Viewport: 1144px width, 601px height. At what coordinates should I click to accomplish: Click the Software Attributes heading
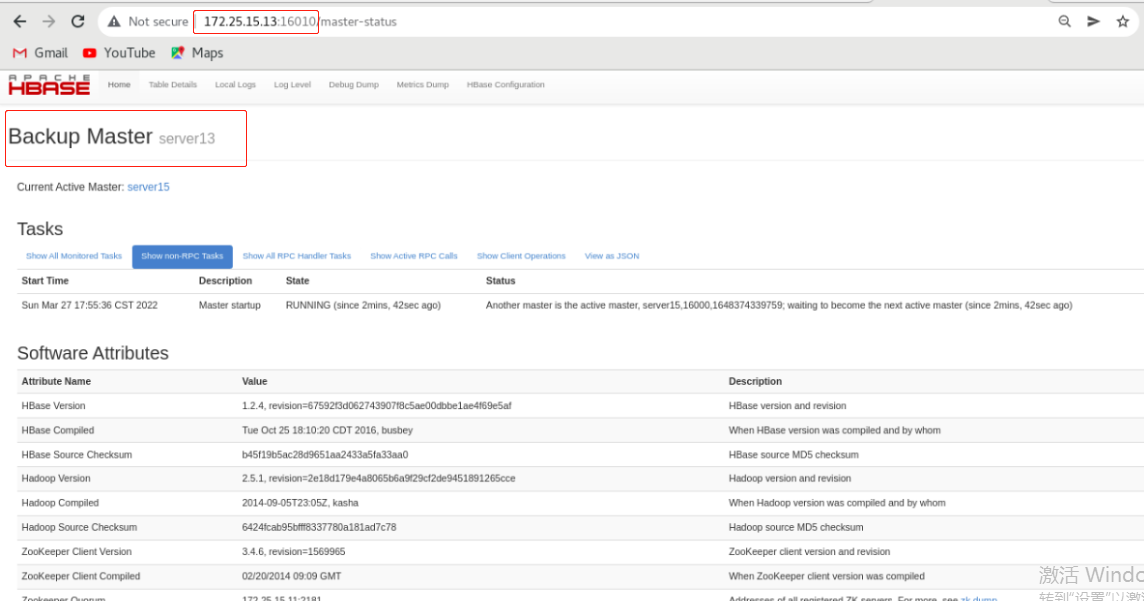point(93,353)
